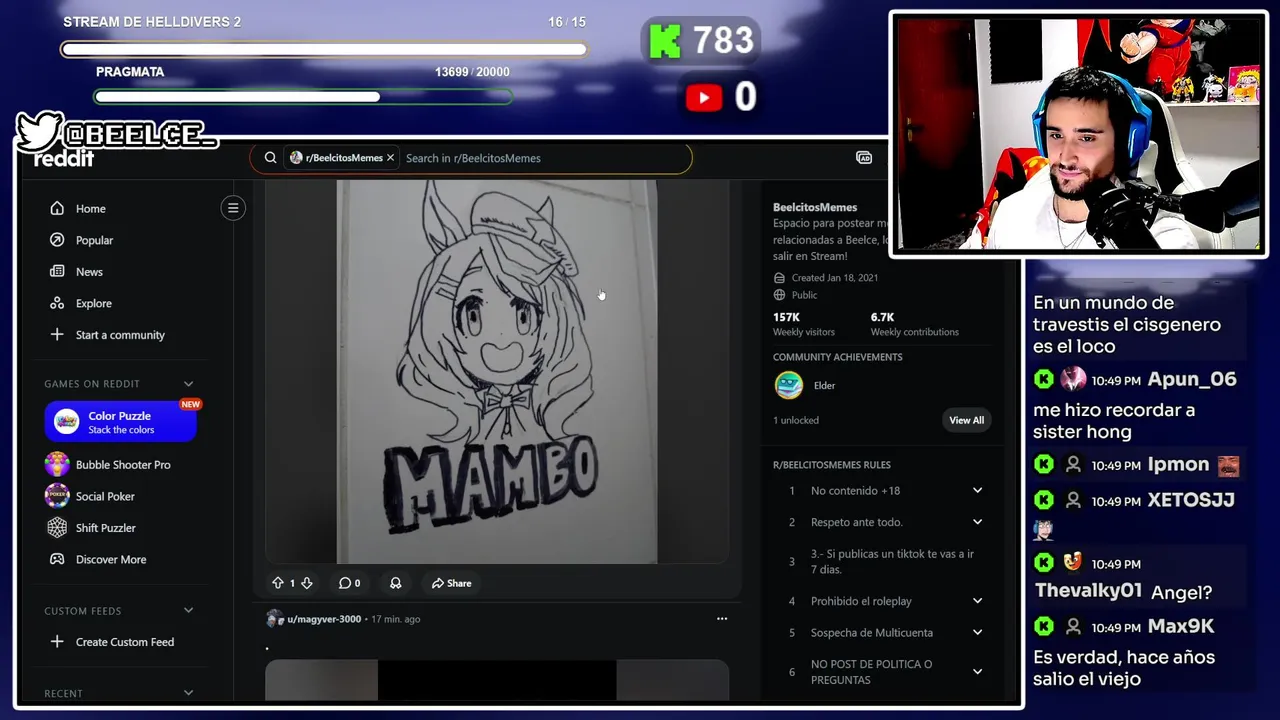Click magyver-3000's user avatar

pyautogui.click(x=274, y=619)
